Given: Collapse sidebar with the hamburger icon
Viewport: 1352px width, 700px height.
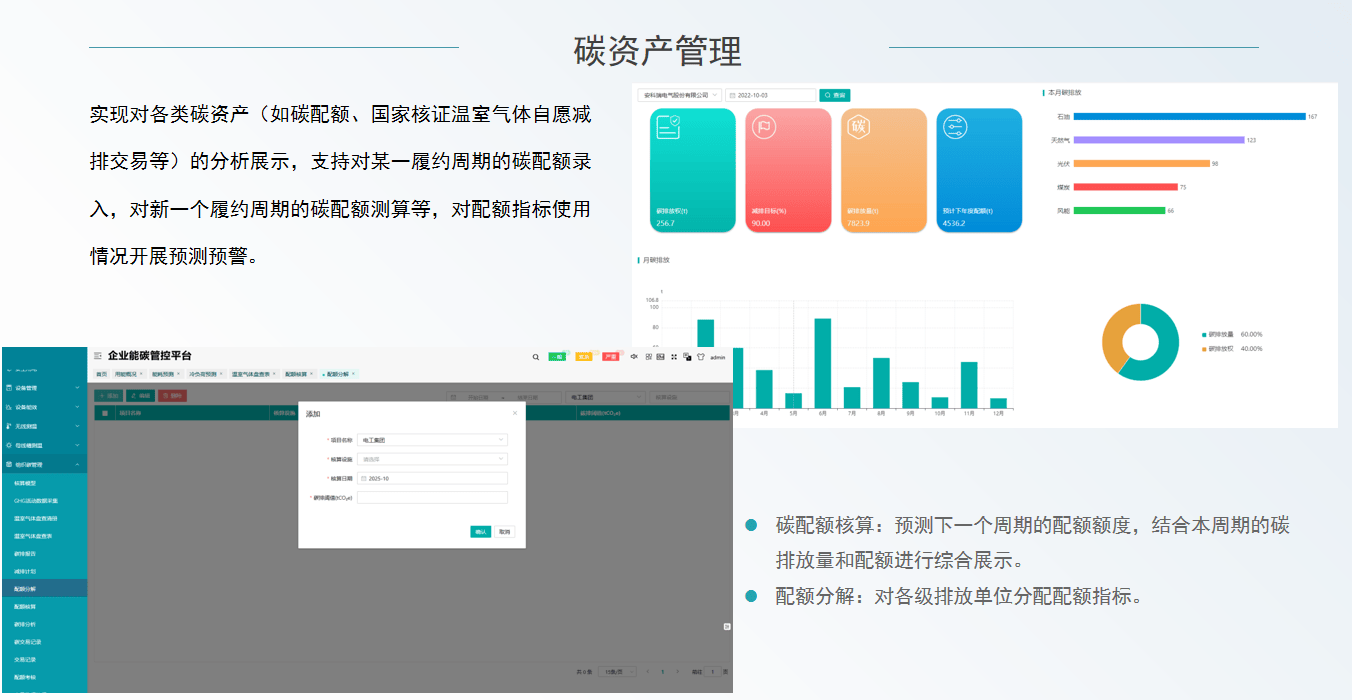Looking at the screenshot, I should (97, 356).
